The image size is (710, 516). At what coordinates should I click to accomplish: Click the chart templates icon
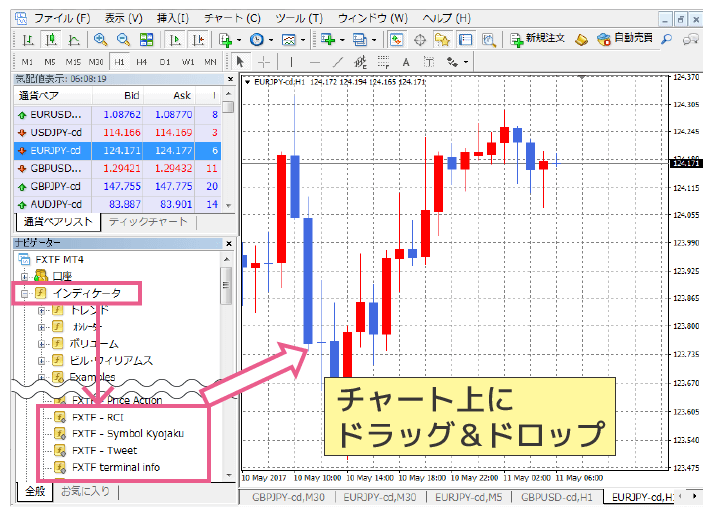289,40
